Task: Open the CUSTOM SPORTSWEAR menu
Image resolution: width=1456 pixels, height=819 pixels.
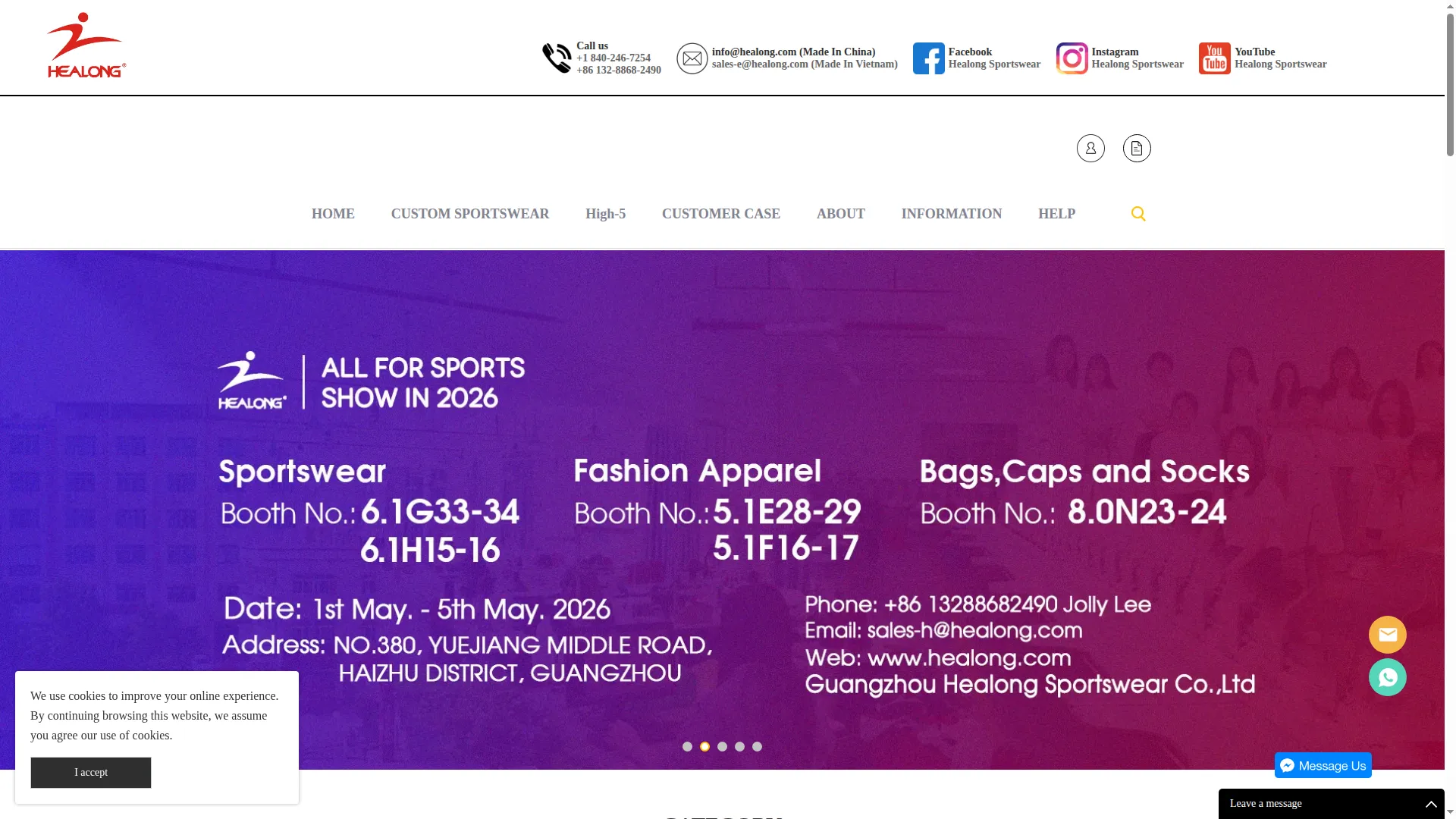Action: [x=470, y=214]
